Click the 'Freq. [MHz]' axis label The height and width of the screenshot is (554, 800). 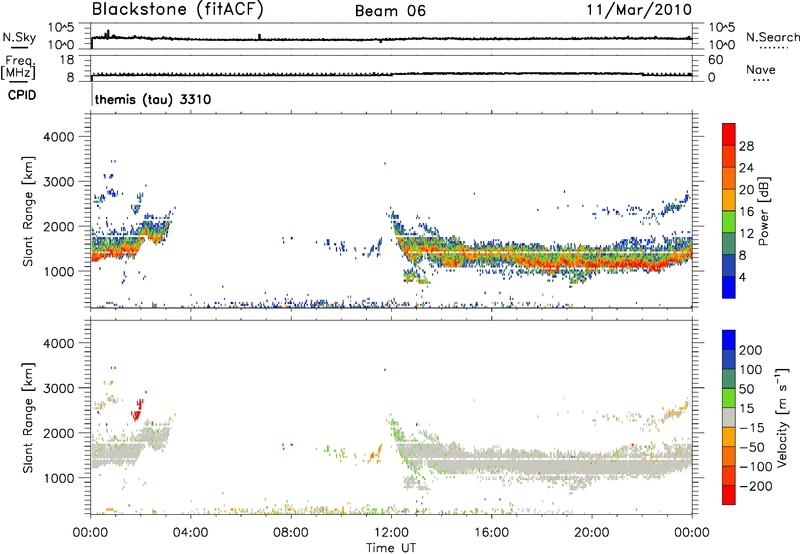click(18, 67)
